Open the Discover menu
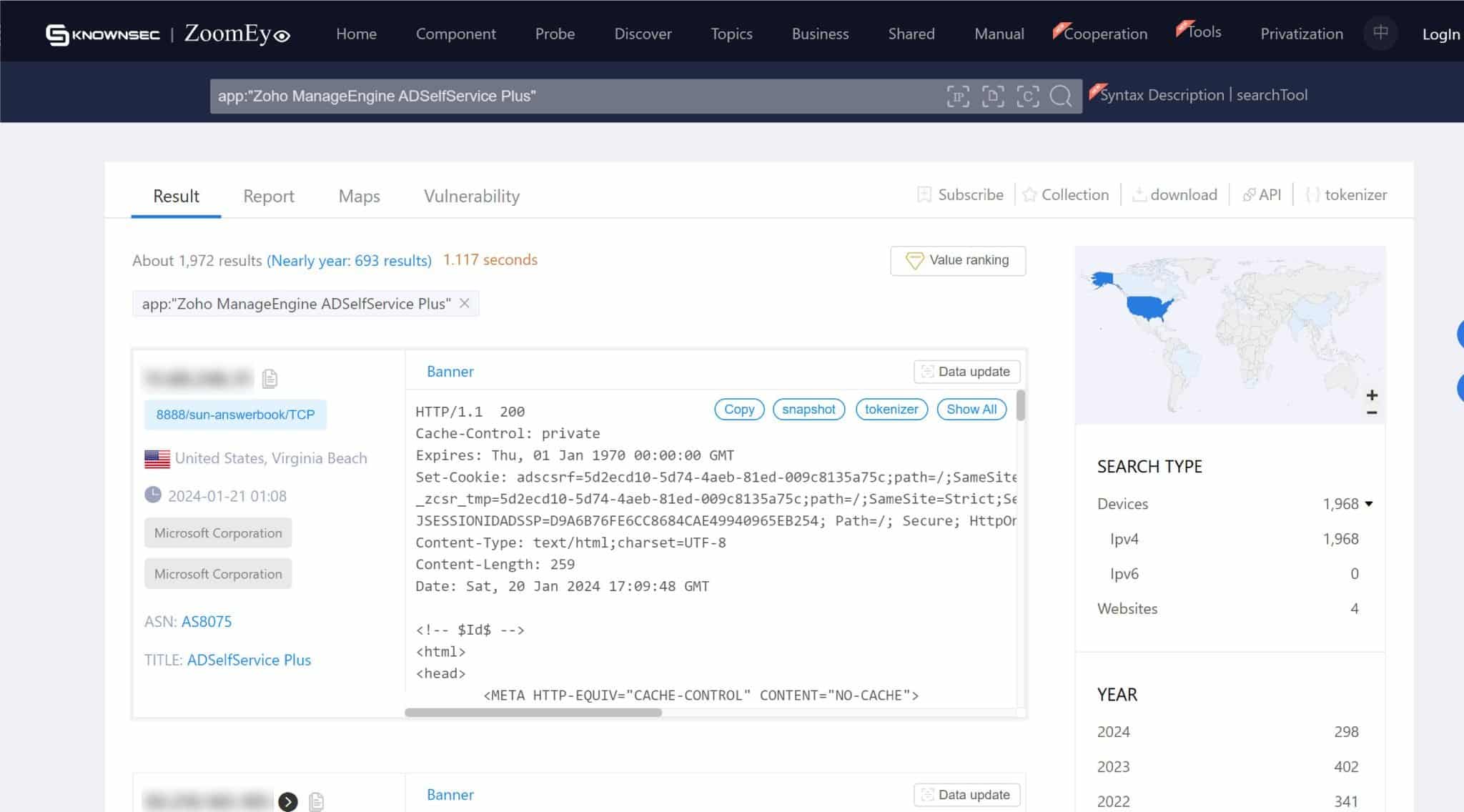 (x=643, y=34)
